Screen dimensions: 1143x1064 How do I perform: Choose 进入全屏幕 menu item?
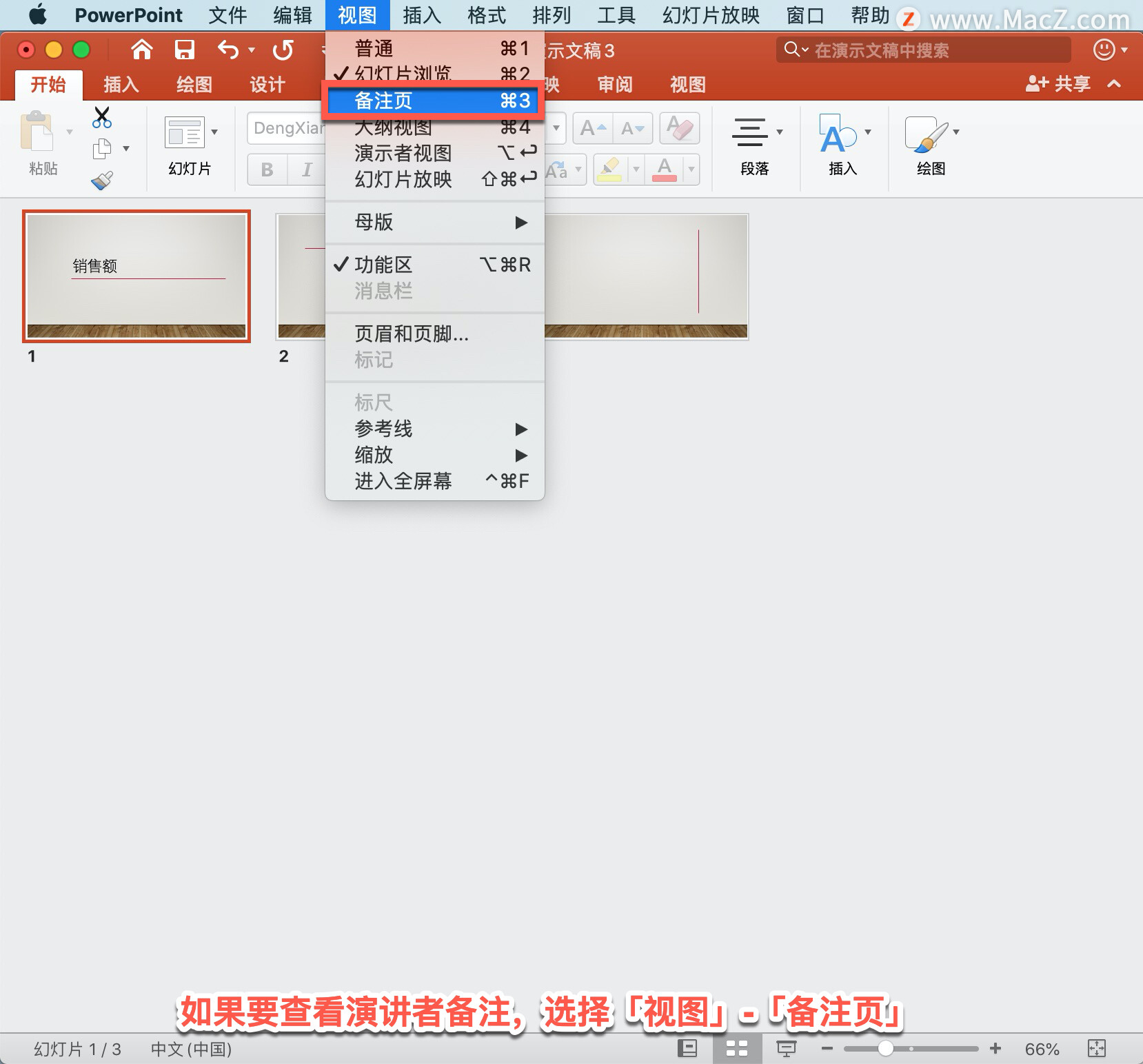coord(434,481)
